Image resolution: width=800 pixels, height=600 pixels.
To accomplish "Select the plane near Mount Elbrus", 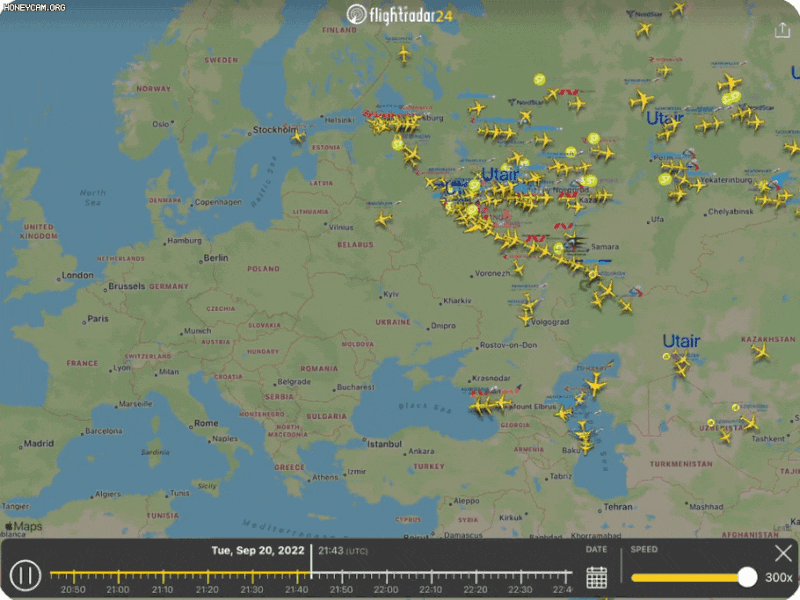I will click(x=504, y=403).
